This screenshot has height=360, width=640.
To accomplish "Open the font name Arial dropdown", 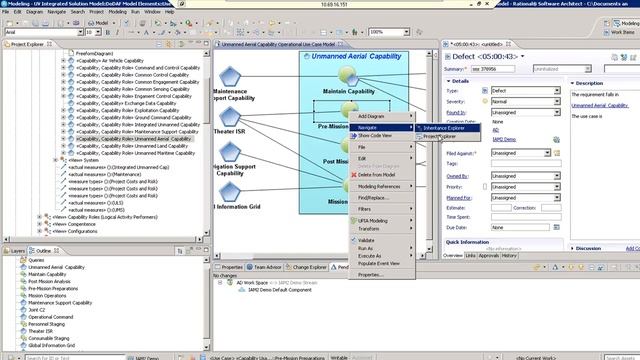I will point(80,32).
